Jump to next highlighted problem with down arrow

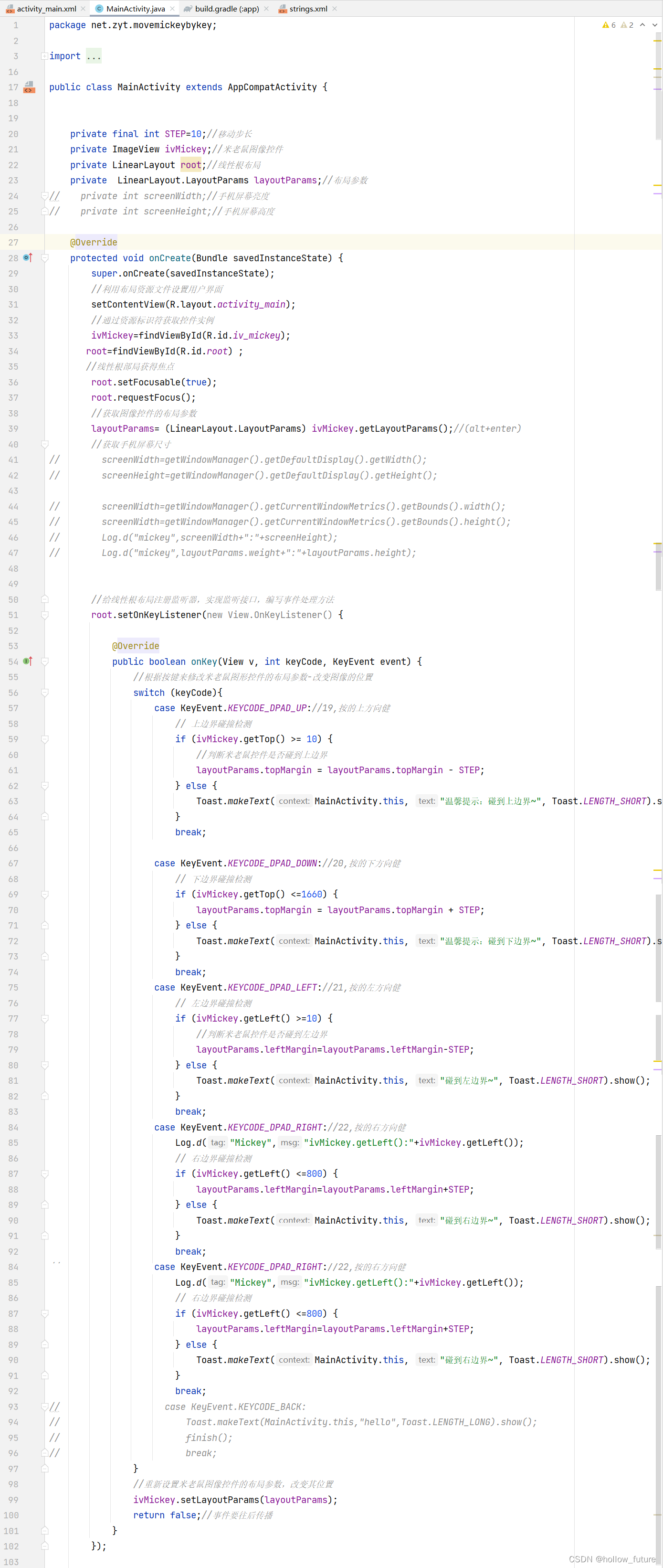coord(654,25)
